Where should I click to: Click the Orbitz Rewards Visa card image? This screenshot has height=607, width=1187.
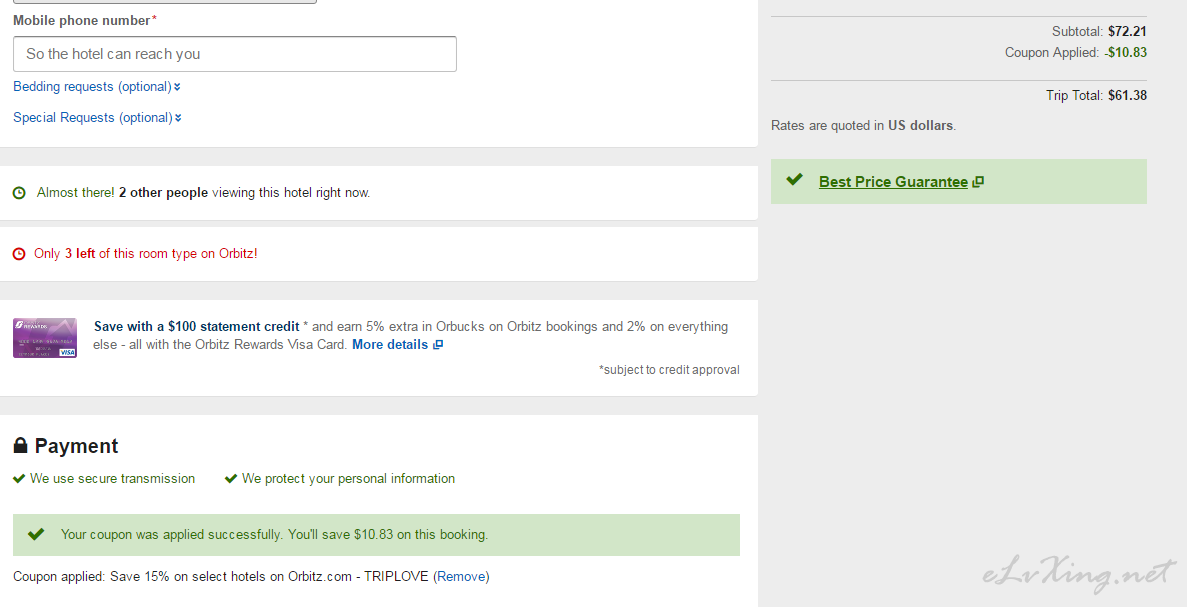pos(45,338)
